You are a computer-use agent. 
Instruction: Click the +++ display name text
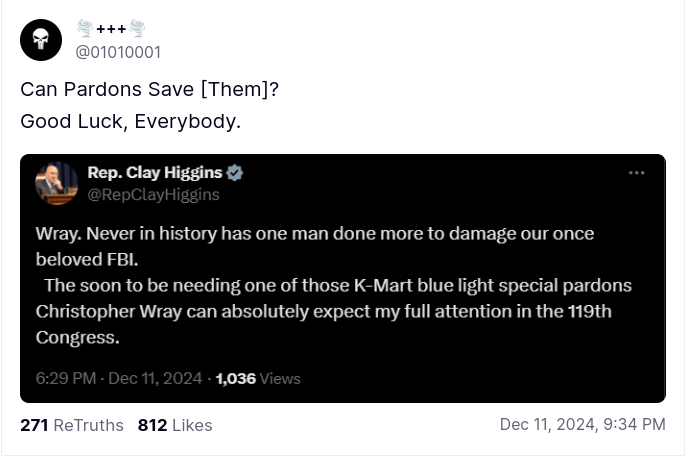coord(110,28)
